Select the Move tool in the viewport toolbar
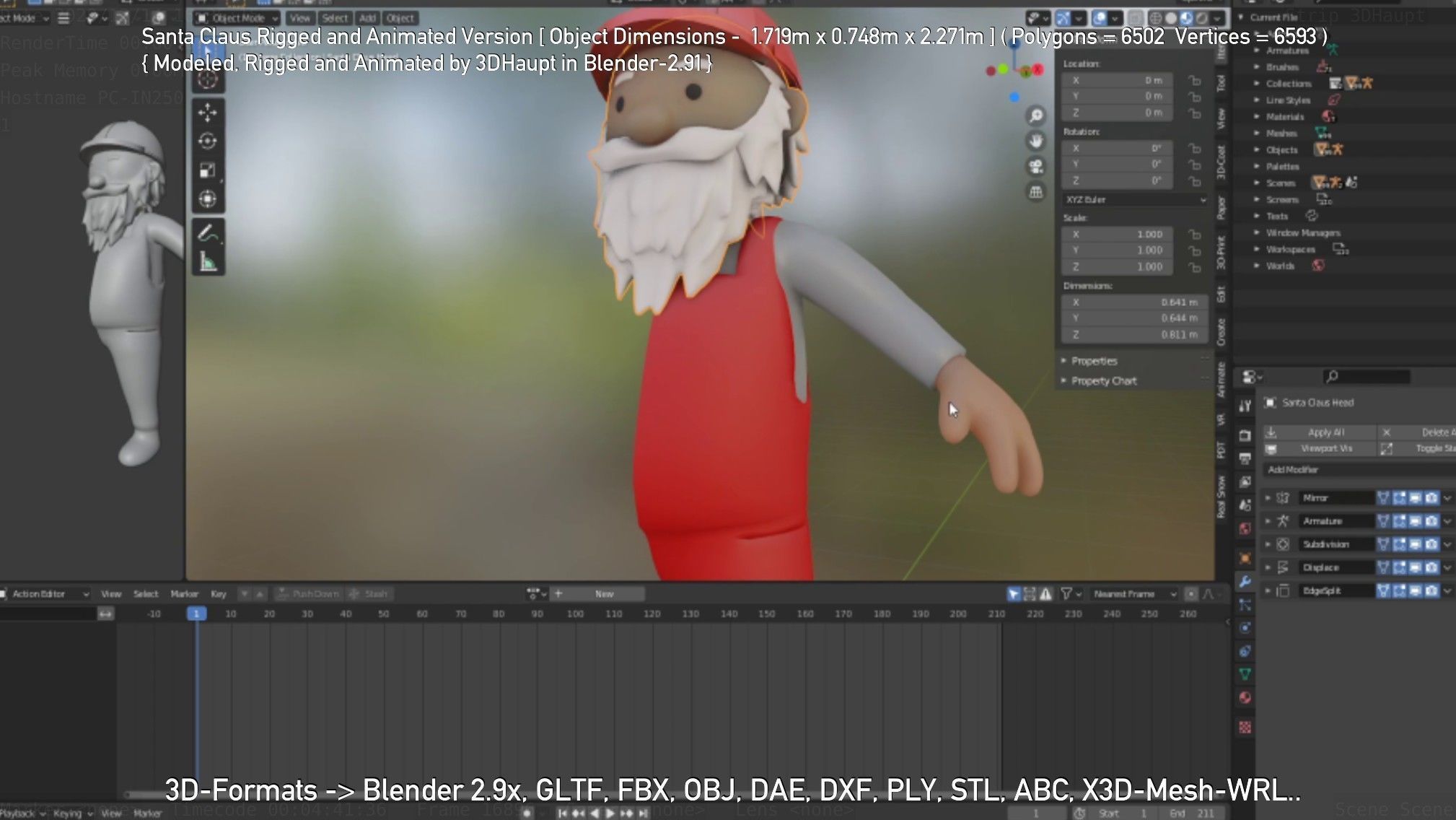 coord(208,113)
